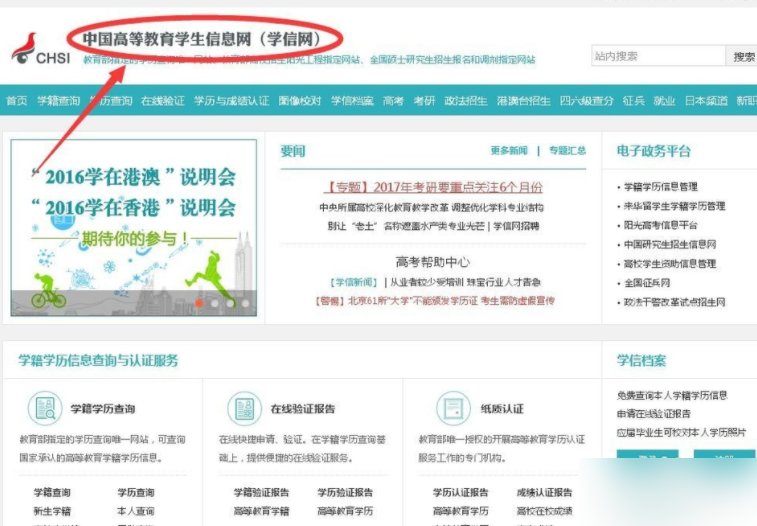Viewport: 757px width, 526px height.
Task: Open the 首页 nav item
Action: pyautogui.click(x=17, y=100)
